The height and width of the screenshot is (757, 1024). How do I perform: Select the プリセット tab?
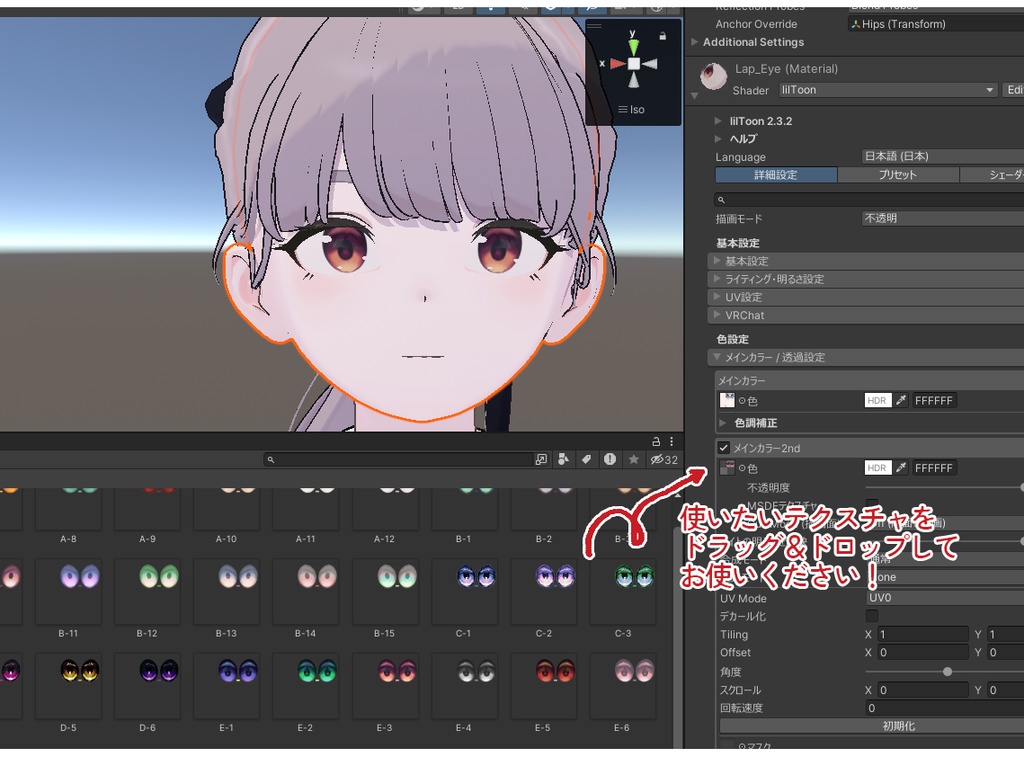tap(897, 174)
